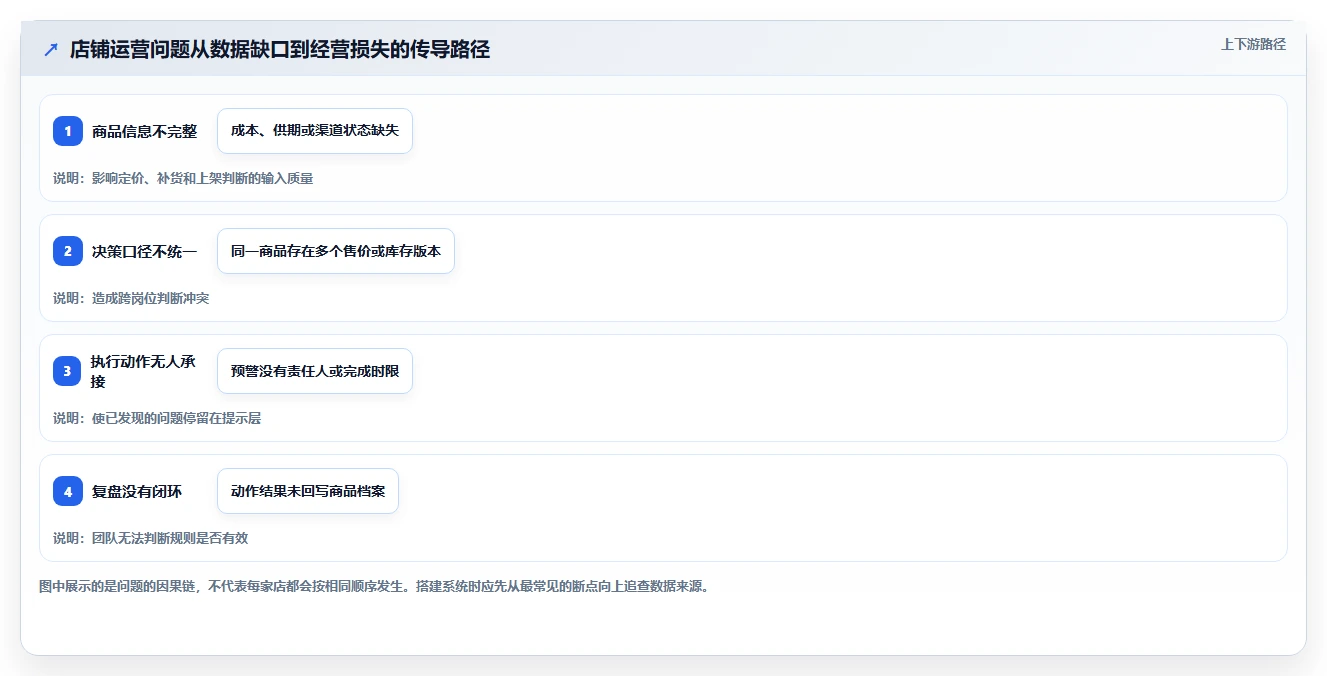Select the 成本、供期或渠道状态缺失 chip
Viewport: 1327px width, 676px height.
tap(315, 131)
